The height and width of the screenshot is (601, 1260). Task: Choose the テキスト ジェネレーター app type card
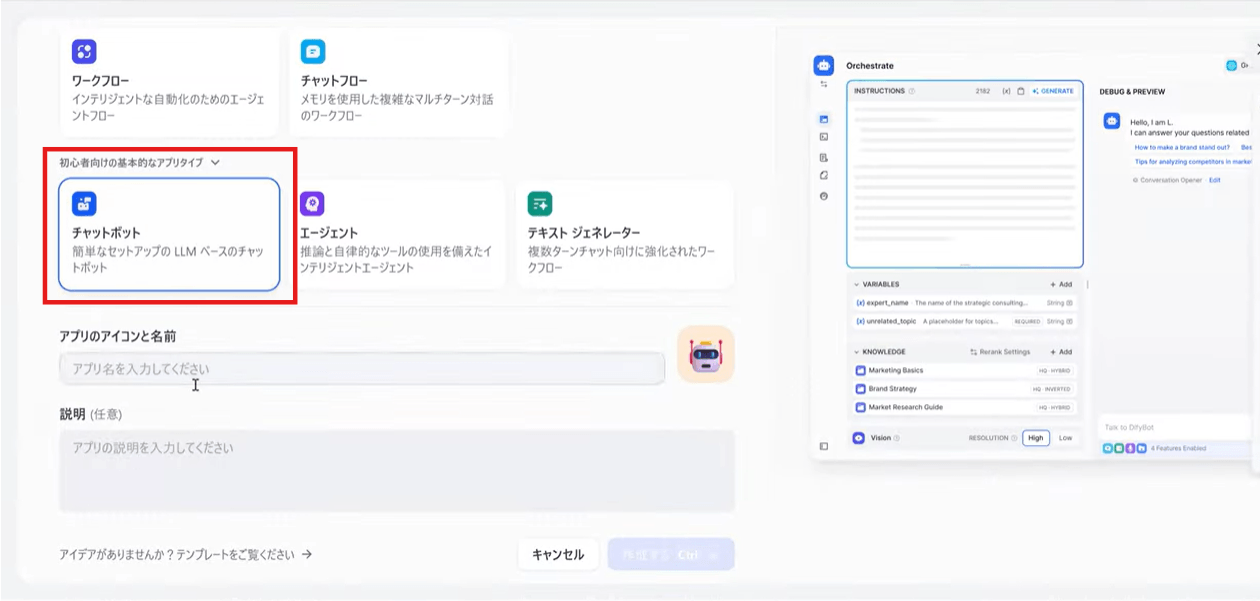(x=625, y=234)
